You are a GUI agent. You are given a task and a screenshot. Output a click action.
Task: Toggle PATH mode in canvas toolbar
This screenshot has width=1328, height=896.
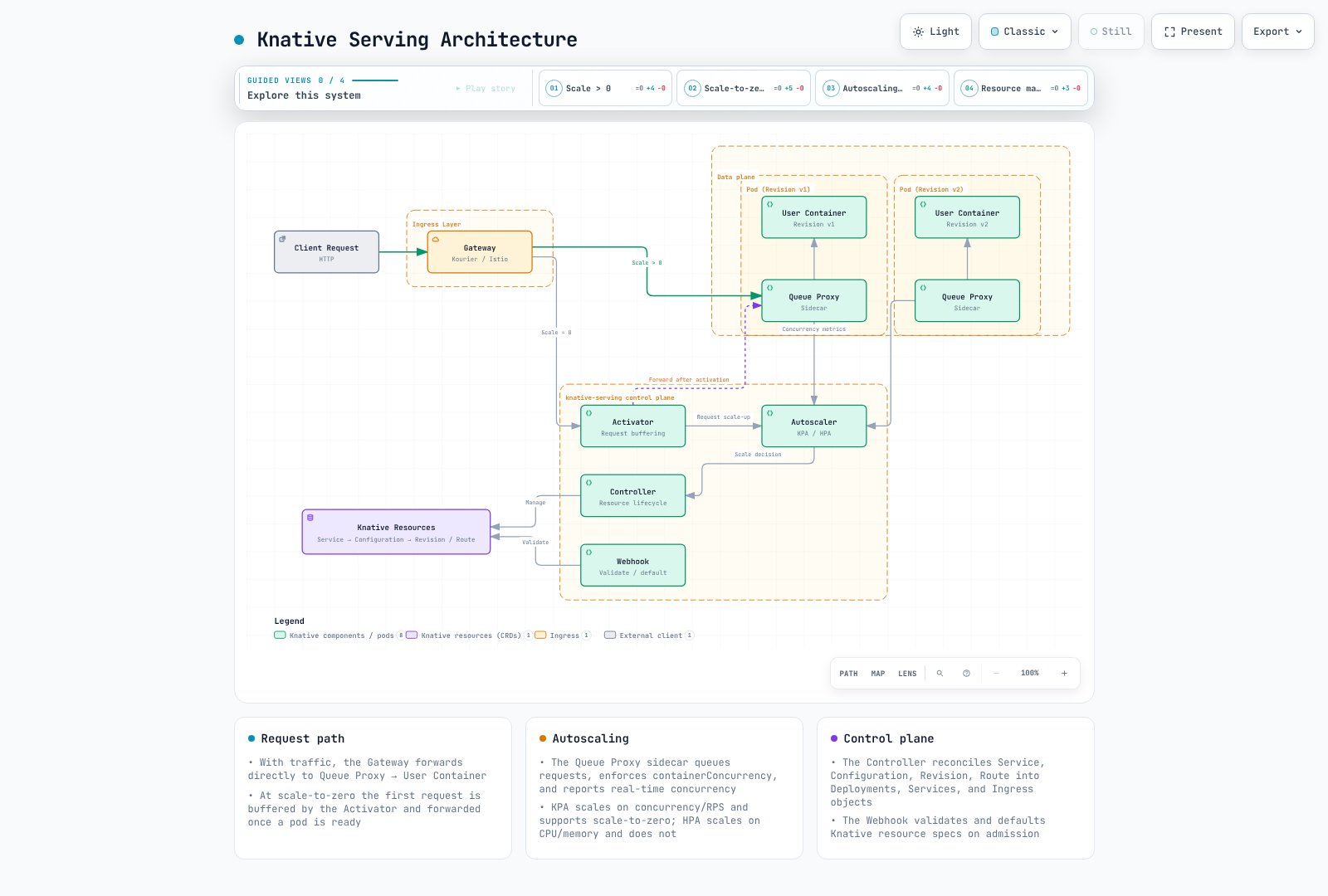[x=848, y=674]
